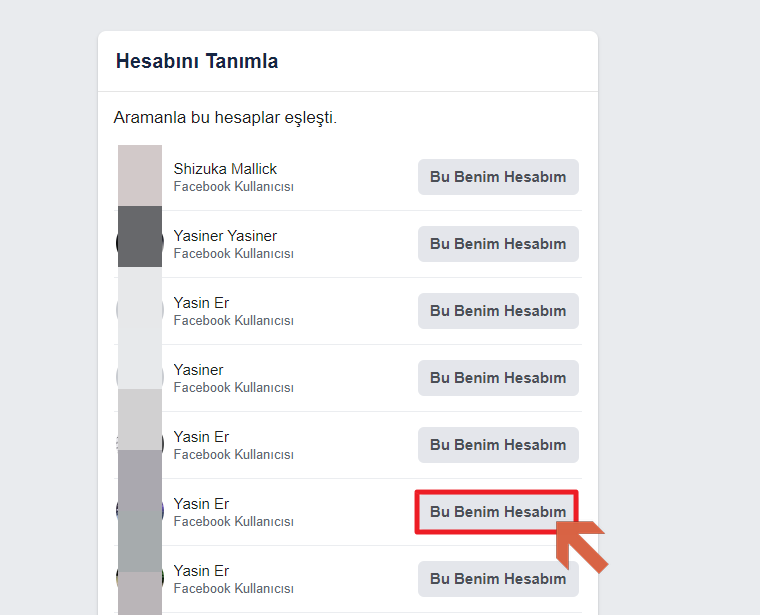Choose Bu Benim Hesabım beside Yasiner Yasiner
Screen dimensions: 760x615
[498, 244]
